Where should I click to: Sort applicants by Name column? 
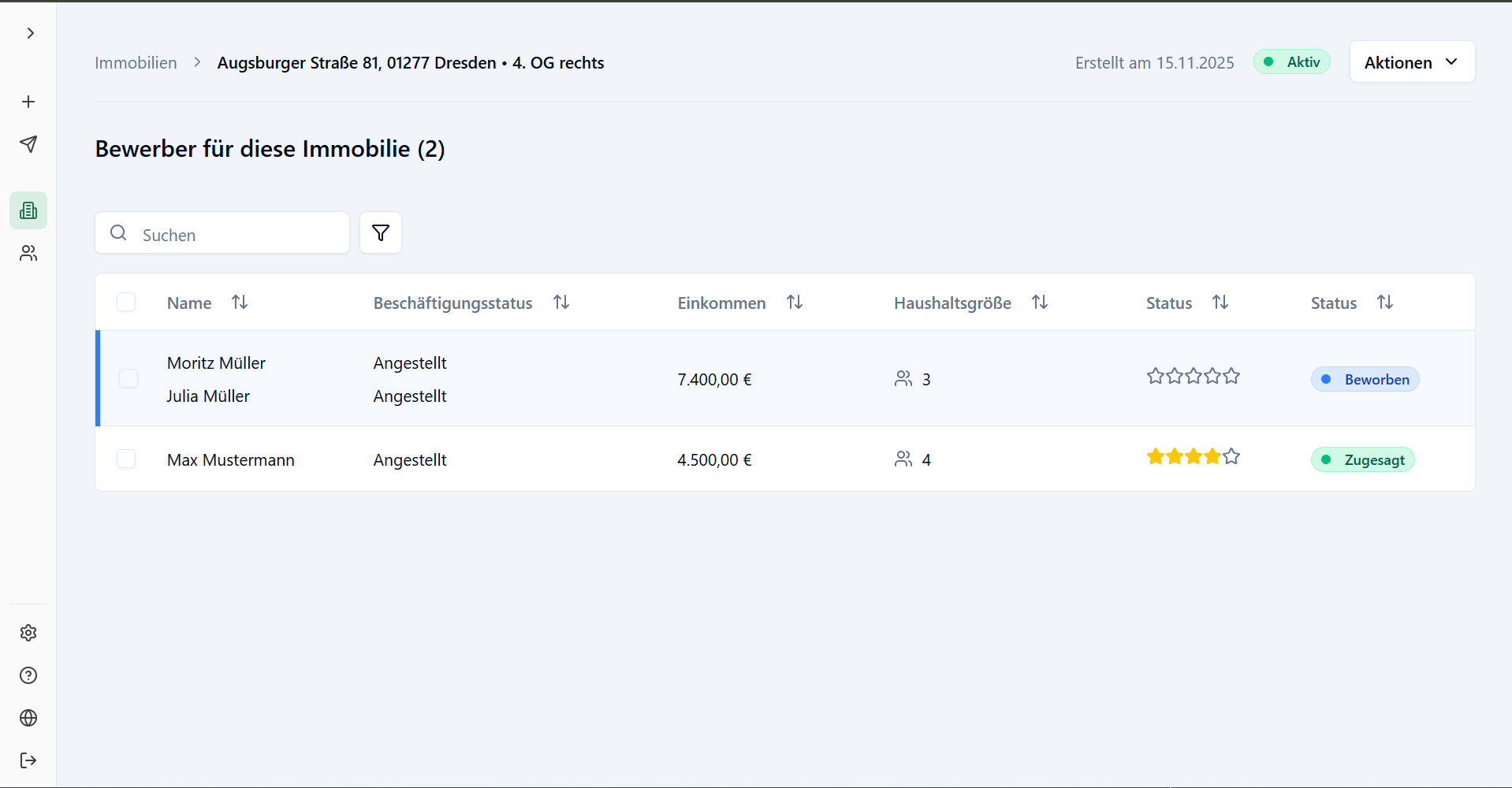[240, 302]
